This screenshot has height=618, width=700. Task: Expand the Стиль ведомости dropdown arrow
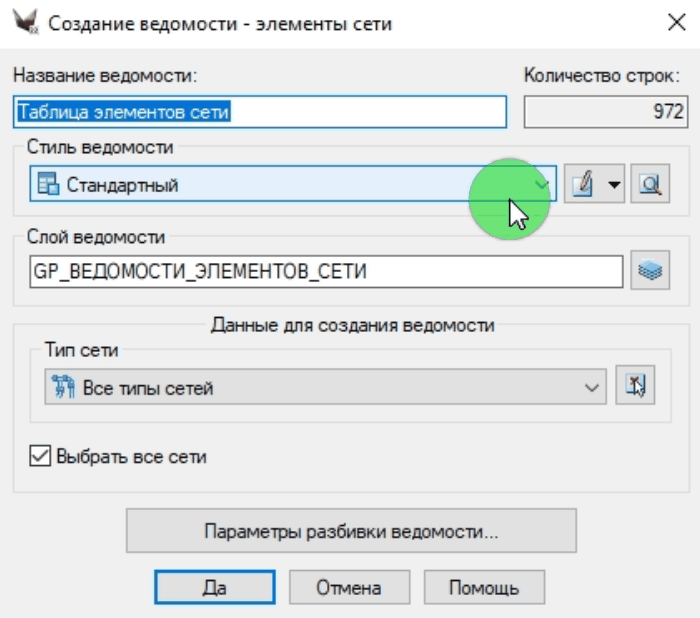(x=541, y=184)
